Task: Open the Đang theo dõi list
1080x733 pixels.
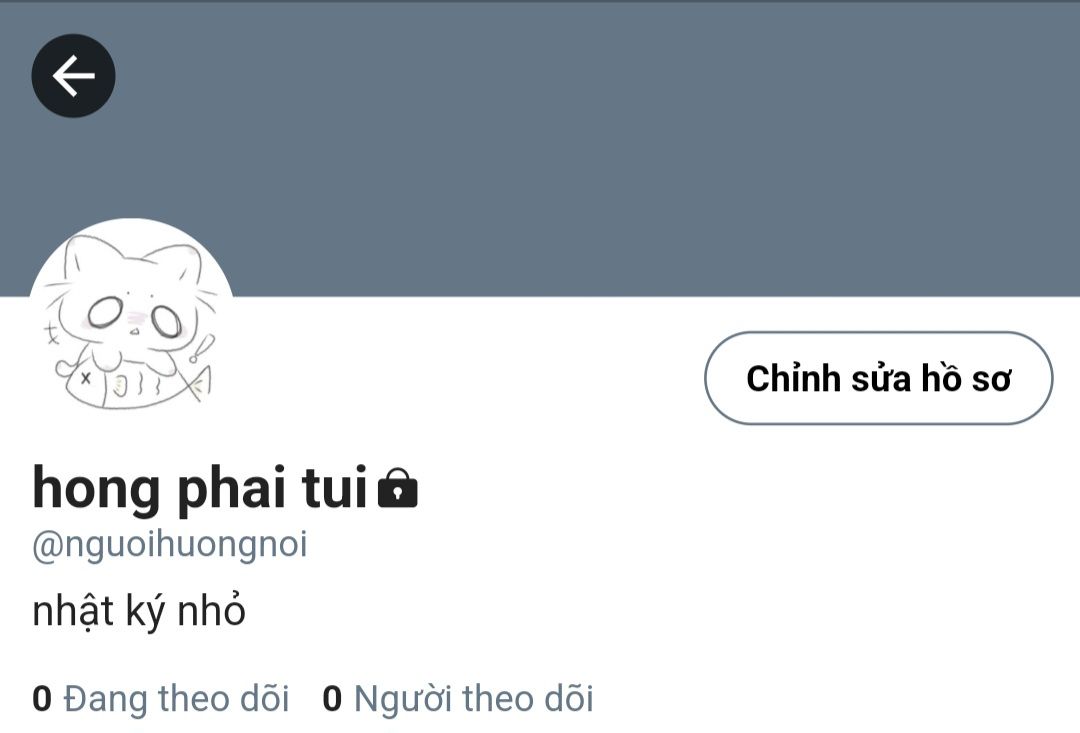Action: tap(160, 699)
